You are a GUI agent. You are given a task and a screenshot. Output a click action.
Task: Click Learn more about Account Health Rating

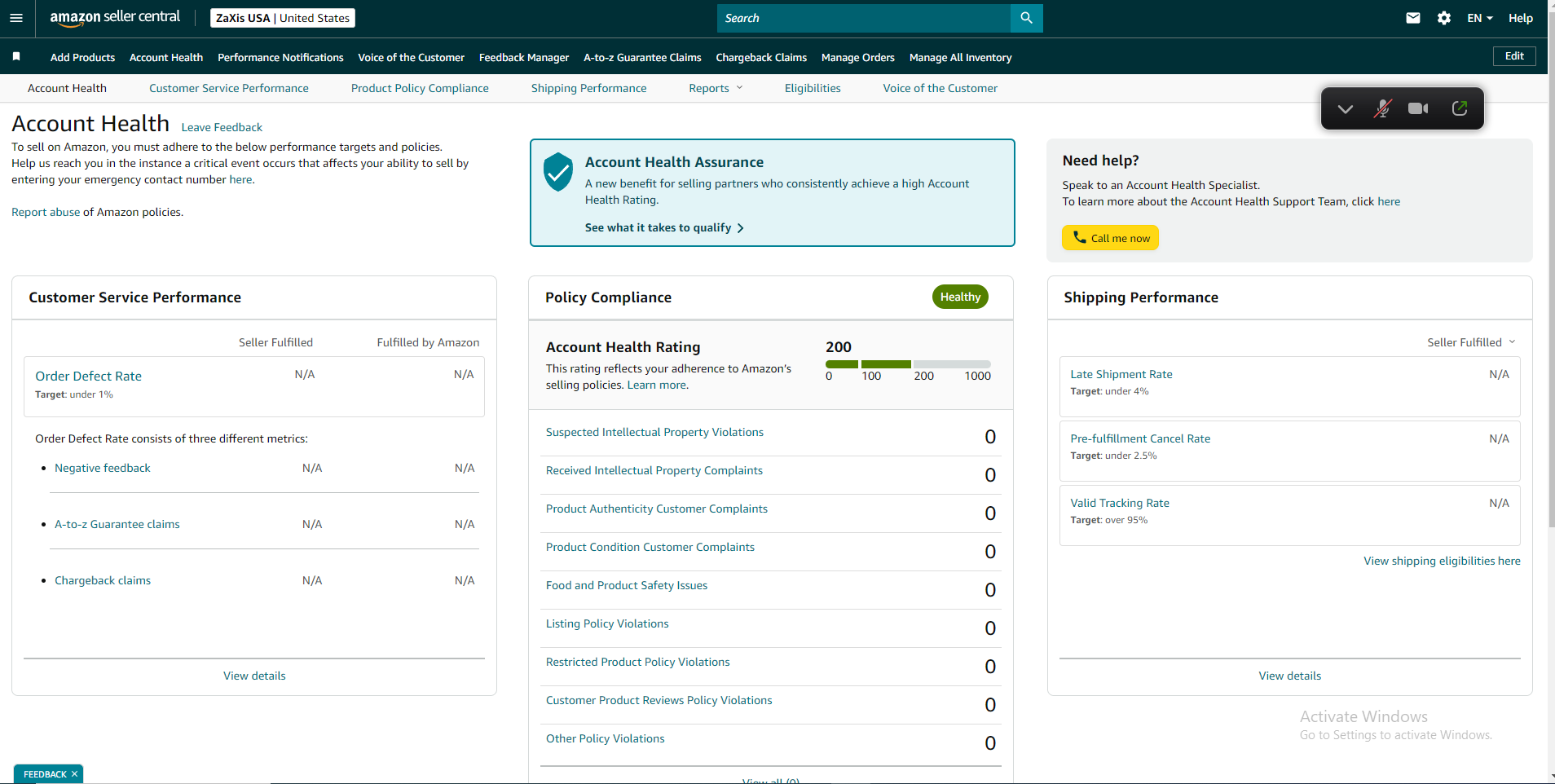[657, 385]
